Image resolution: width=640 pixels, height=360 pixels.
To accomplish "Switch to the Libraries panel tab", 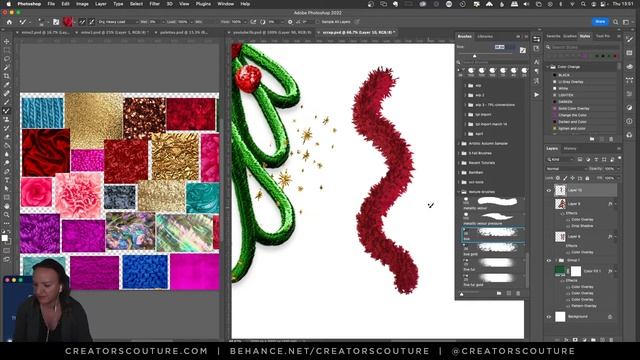I will (485, 37).
